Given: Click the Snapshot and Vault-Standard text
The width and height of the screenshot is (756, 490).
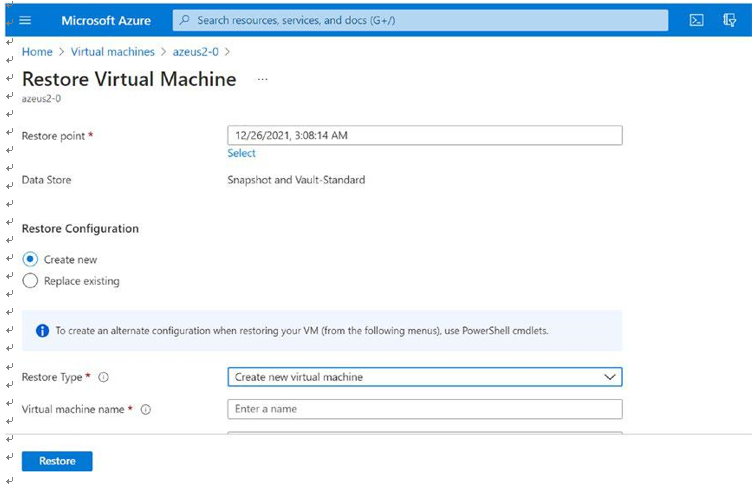Looking at the screenshot, I should (296, 180).
